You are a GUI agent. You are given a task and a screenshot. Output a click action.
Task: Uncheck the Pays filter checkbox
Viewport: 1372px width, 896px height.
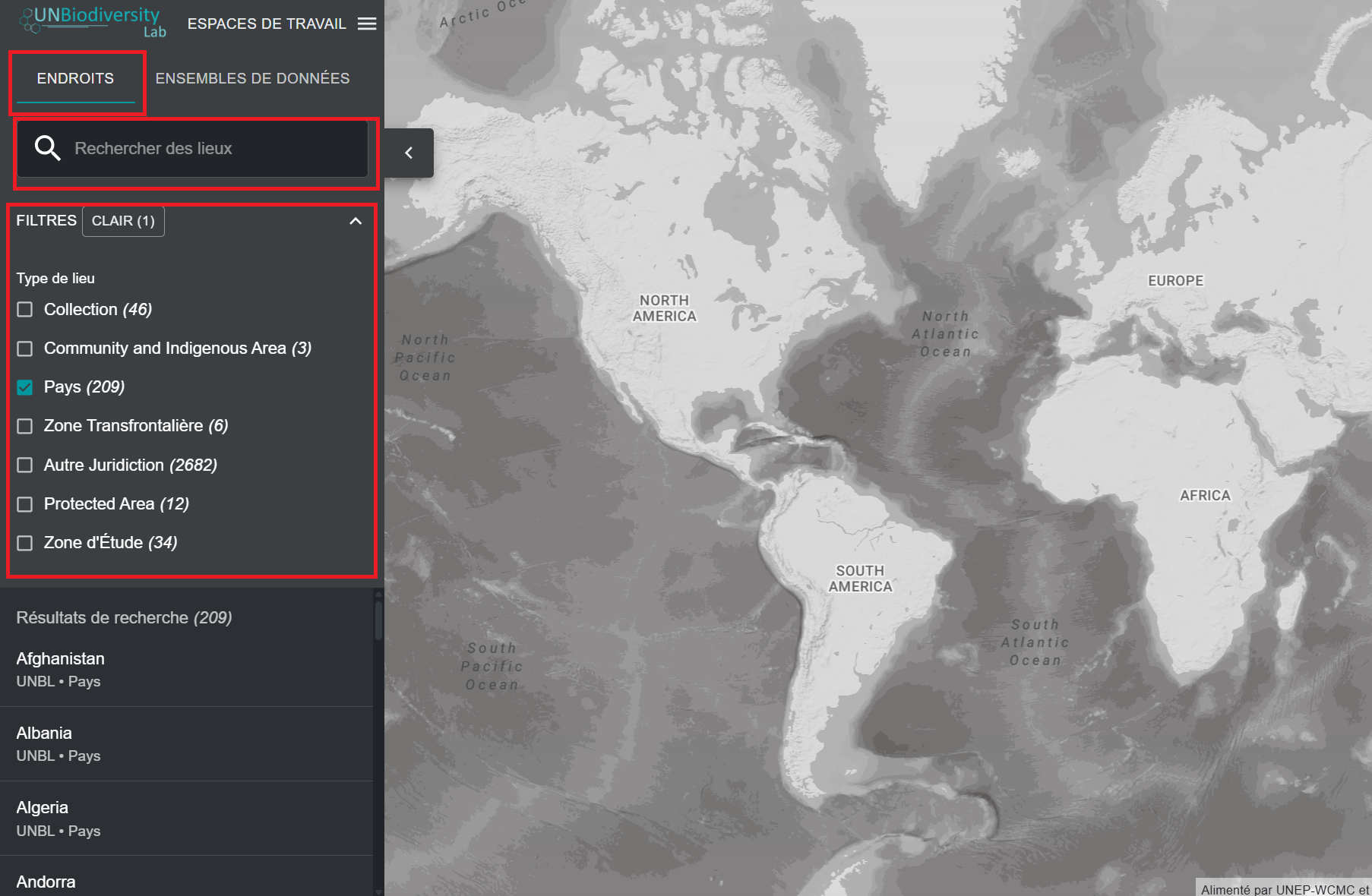25,387
